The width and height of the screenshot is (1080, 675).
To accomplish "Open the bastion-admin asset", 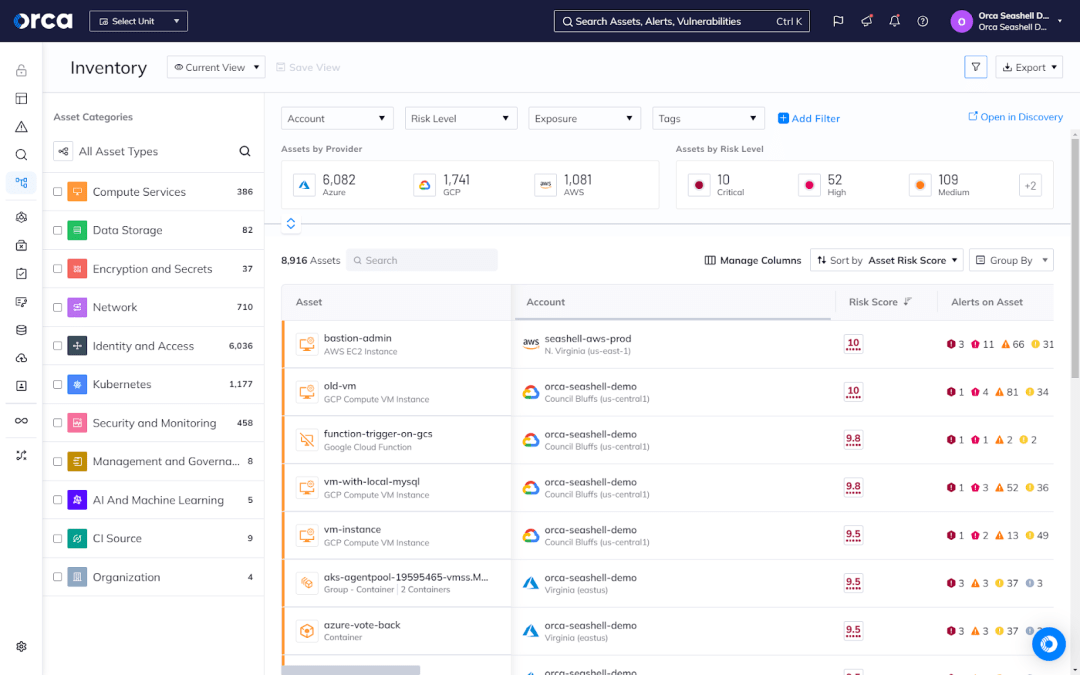I will point(357,338).
